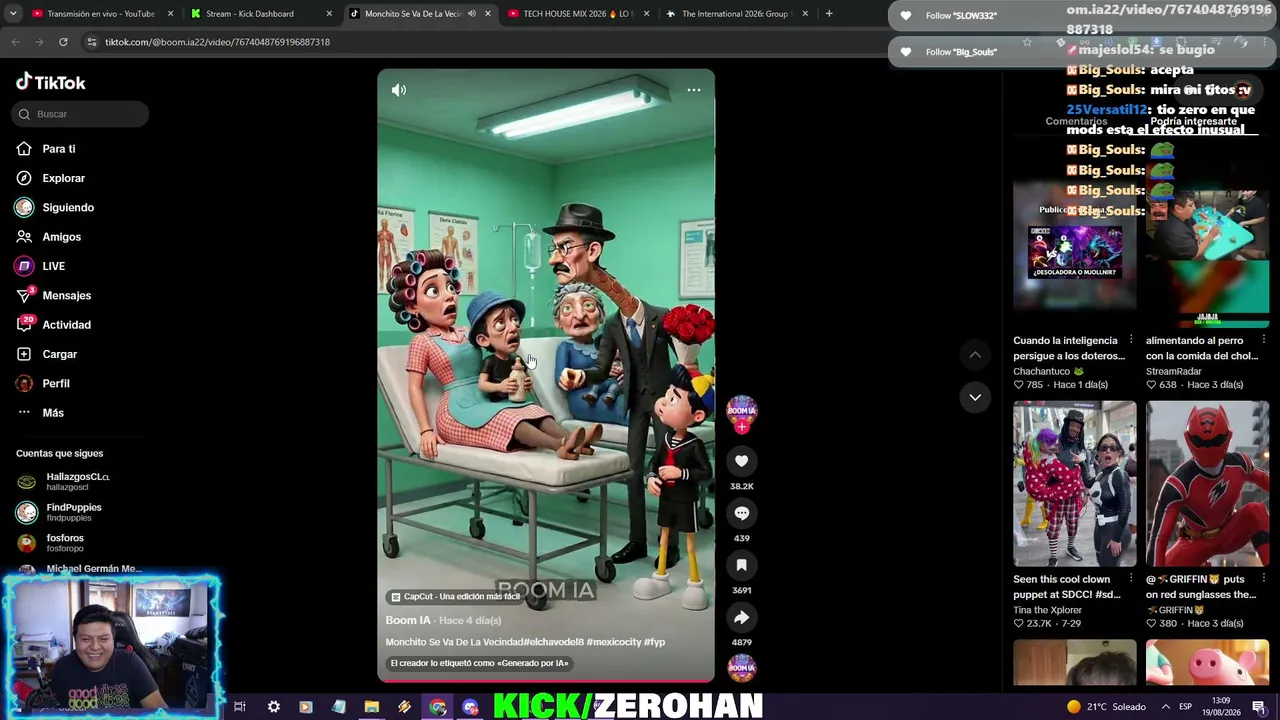This screenshot has height=720, width=1280.
Task: Open HallazgosCL followed account
Action: (x=62, y=481)
